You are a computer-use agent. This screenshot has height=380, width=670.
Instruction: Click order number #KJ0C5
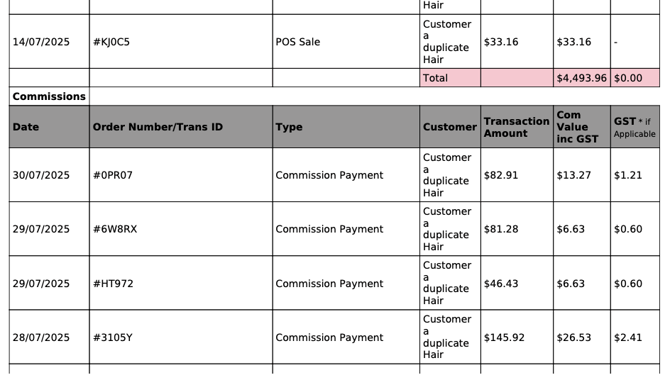coord(111,42)
